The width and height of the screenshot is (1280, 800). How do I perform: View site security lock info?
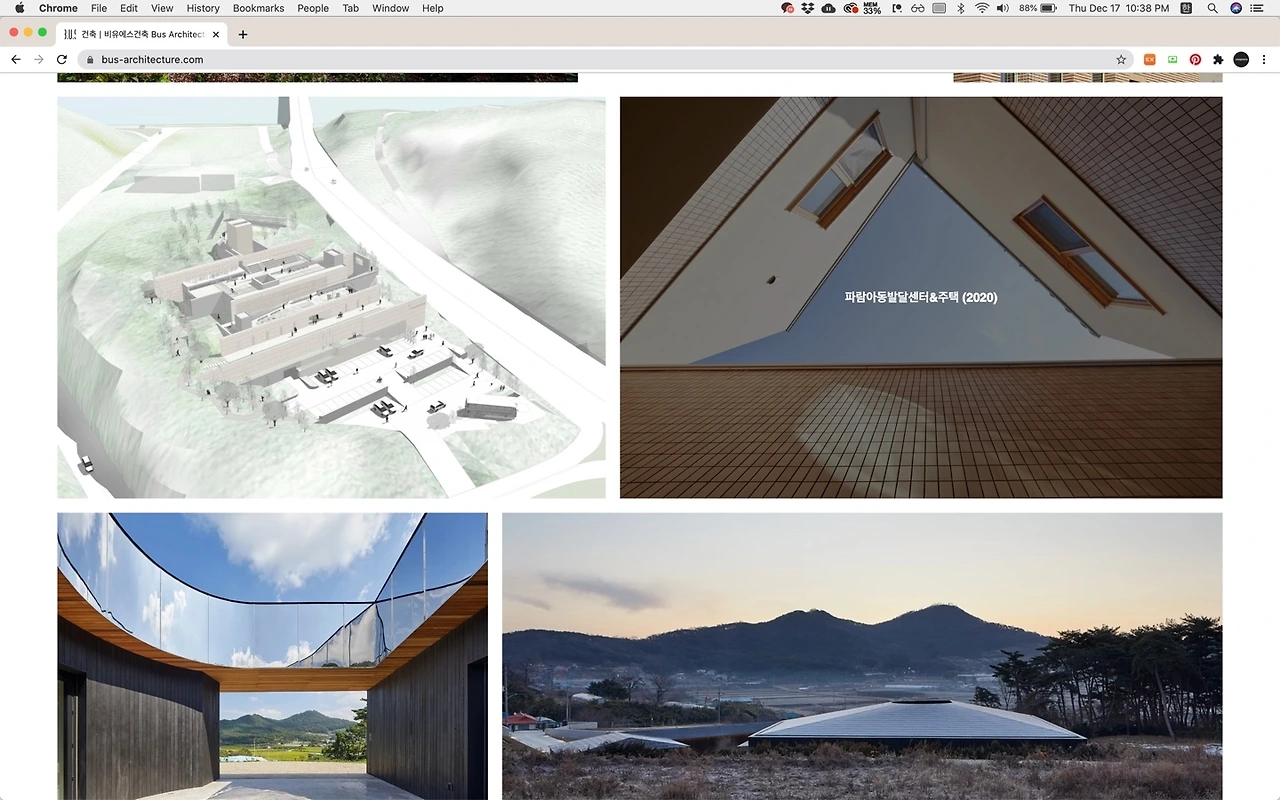(90, 60)
